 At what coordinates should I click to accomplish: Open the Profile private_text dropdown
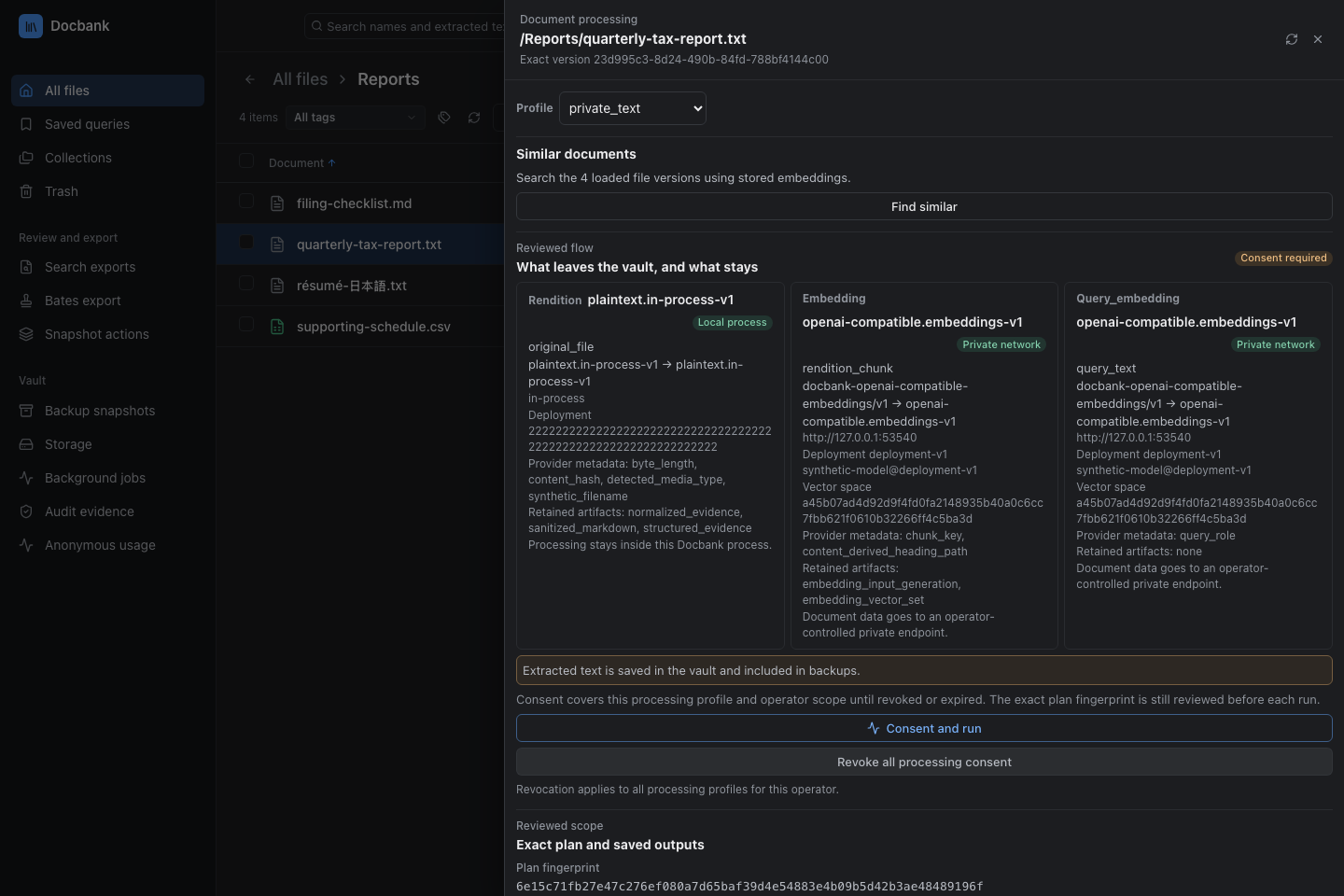[633, 108]
